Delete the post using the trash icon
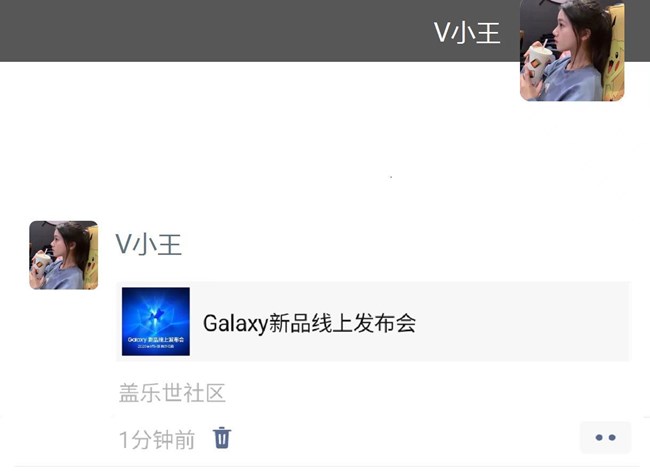This screenshot has width=650, height=473. (x=222, y=438)
